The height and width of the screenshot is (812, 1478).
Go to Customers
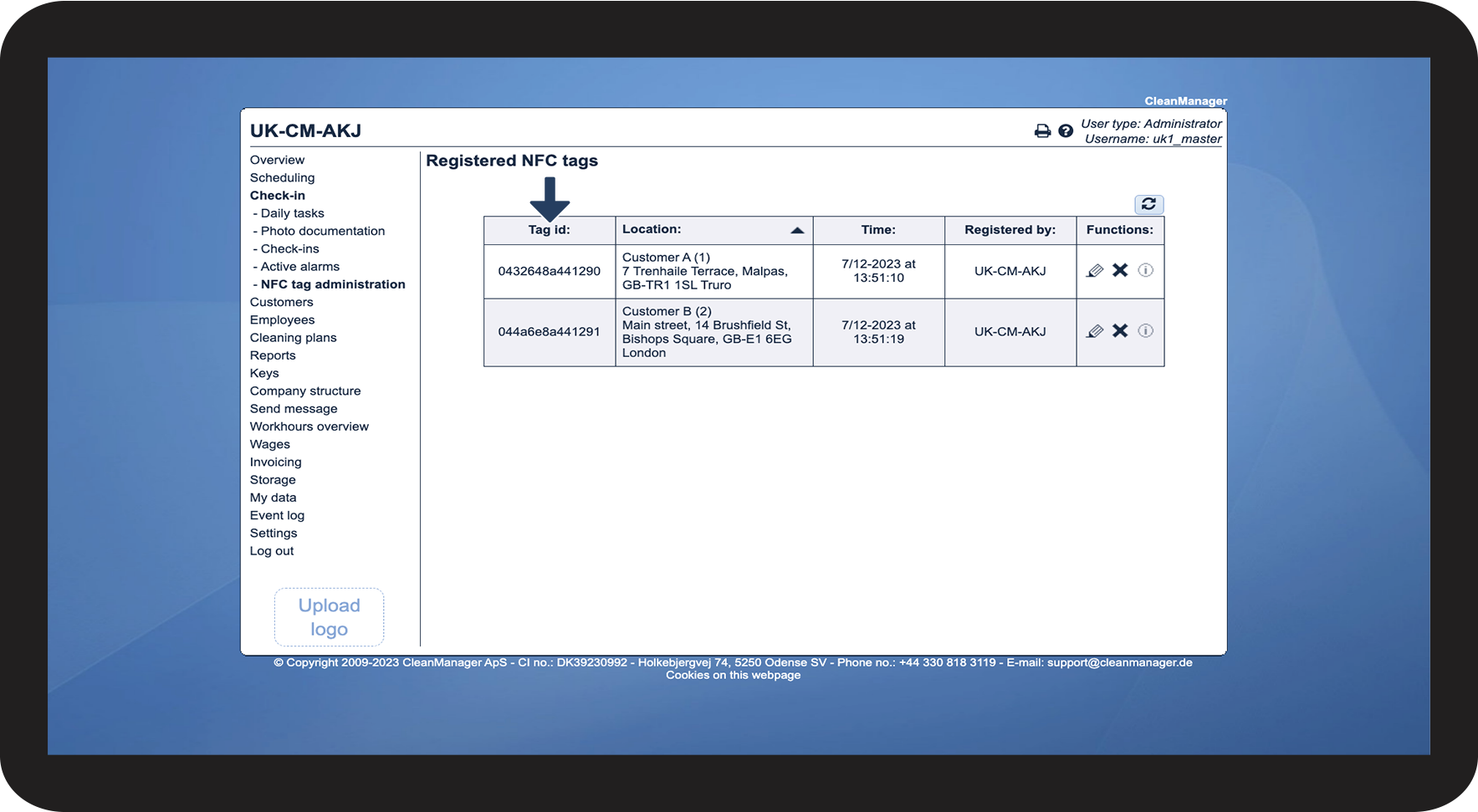click(281, 302)
